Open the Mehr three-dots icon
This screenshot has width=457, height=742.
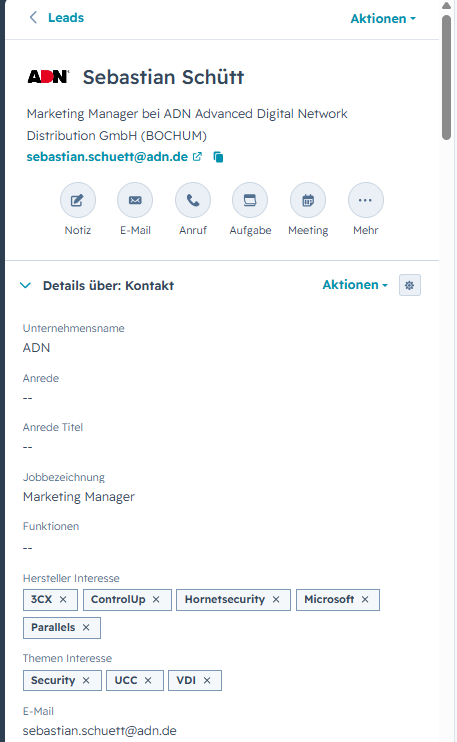pos(366,200)
